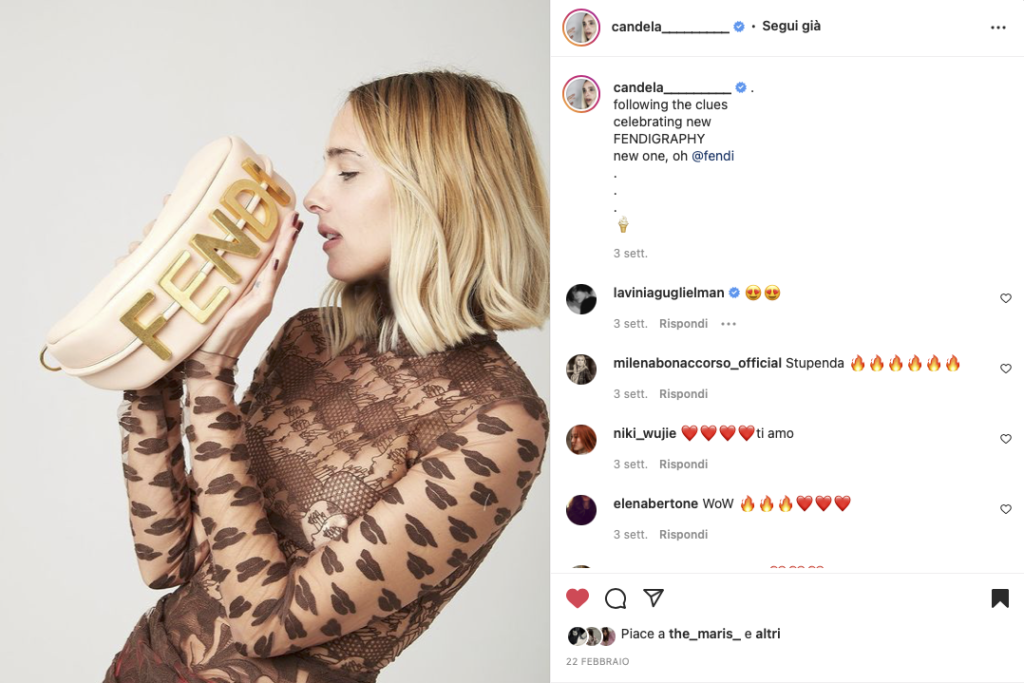Open comment options dots under laviniaguglielman
This screenshot has height=683, width=1024.
(728, 324)
